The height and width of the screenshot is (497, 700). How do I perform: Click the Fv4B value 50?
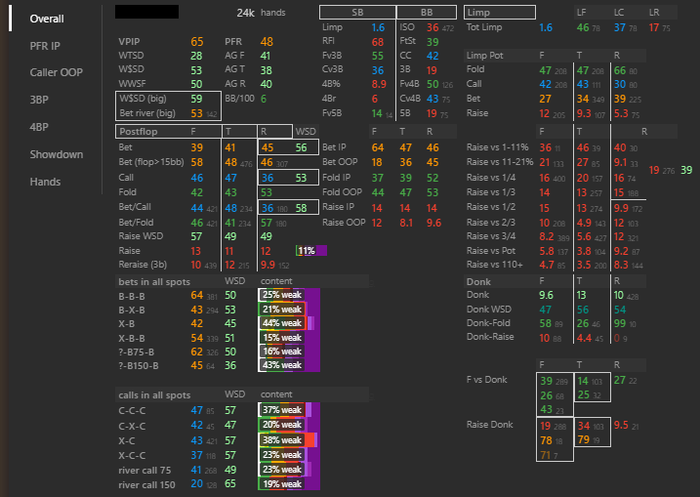[432, 84]
